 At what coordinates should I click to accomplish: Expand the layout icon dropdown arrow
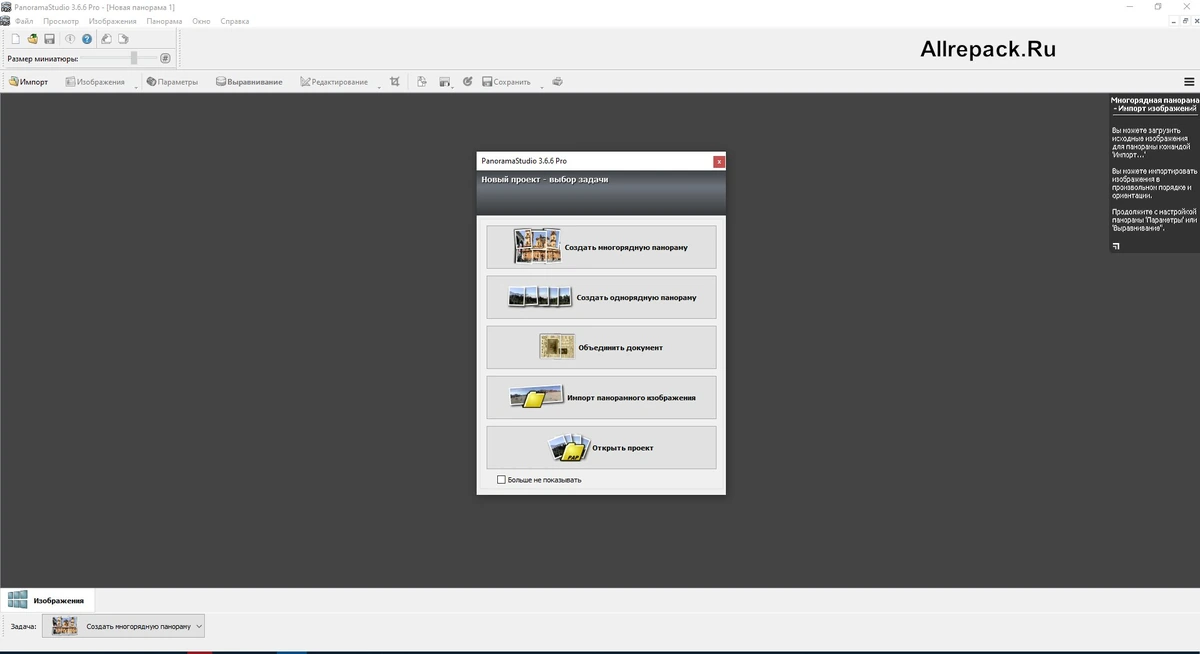click(x=453, y=86)
